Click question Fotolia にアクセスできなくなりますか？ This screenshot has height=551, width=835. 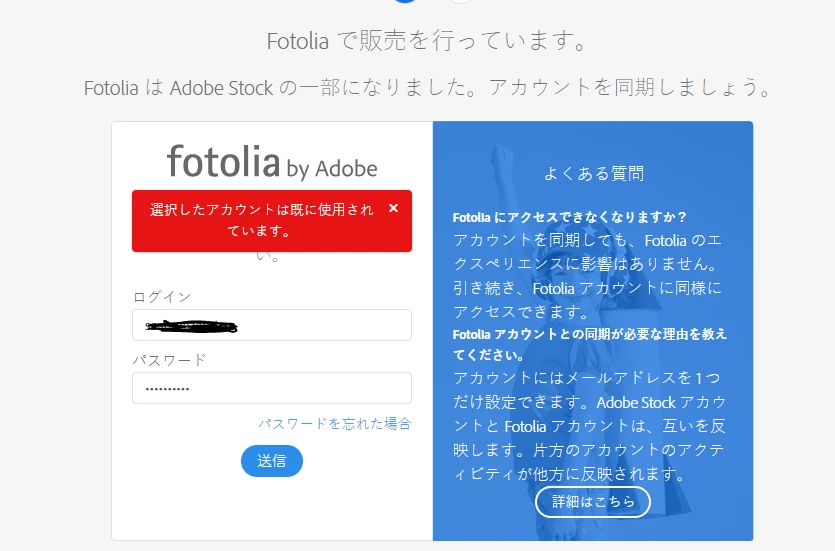point(570,217)
